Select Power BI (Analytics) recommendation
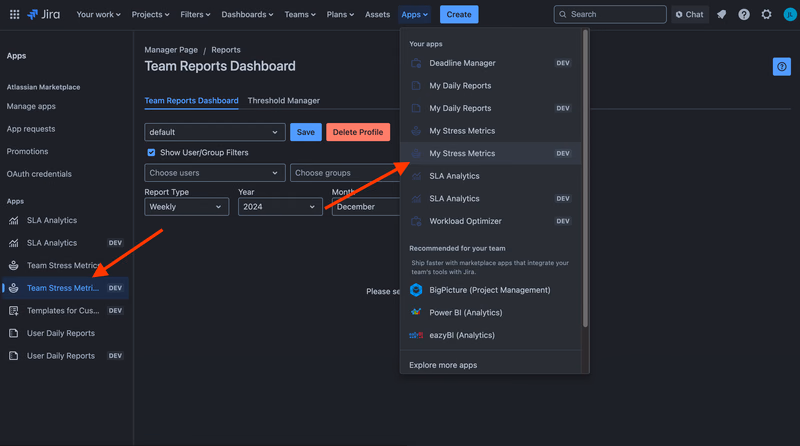 pos(490,312)
